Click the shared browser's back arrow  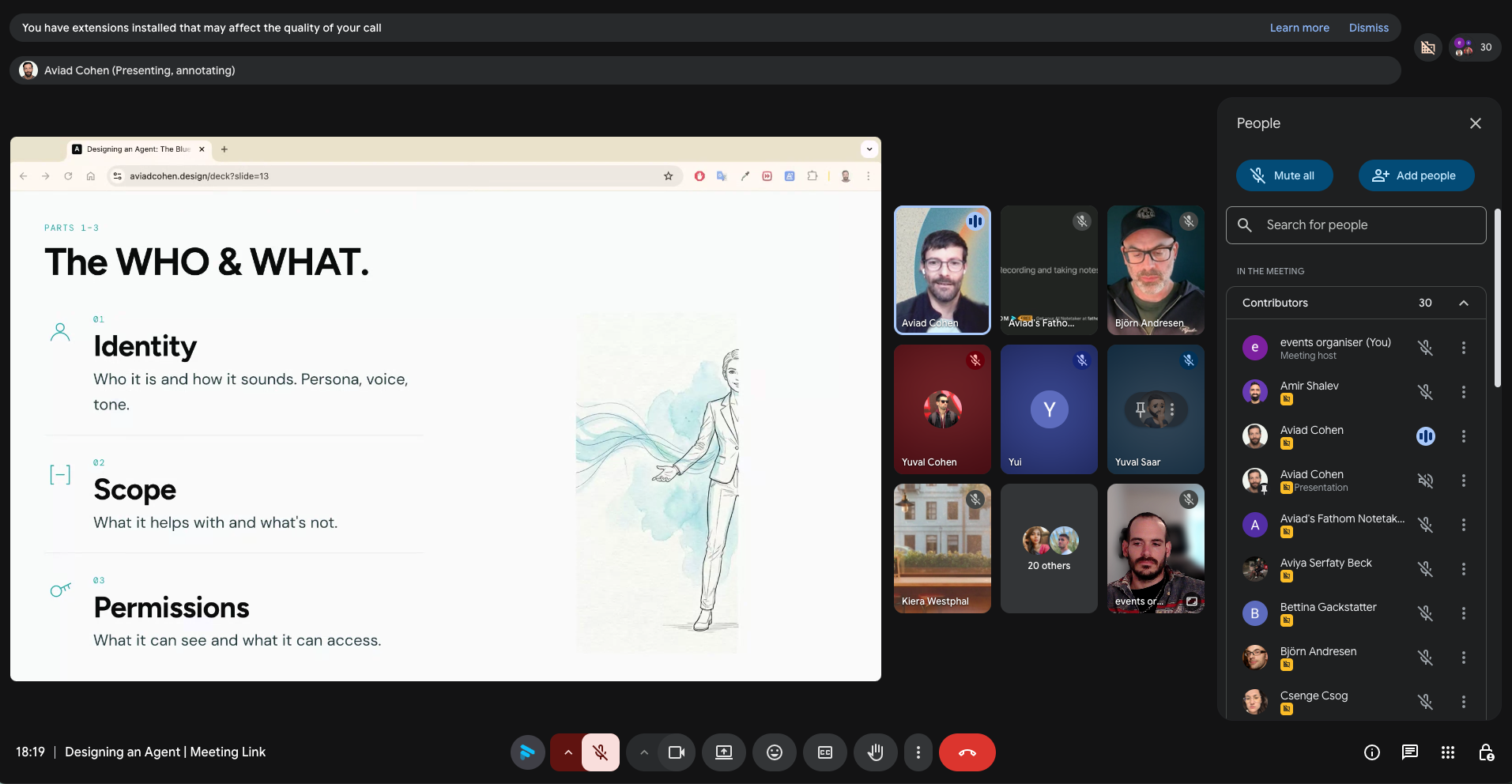[x=23, y=176]
